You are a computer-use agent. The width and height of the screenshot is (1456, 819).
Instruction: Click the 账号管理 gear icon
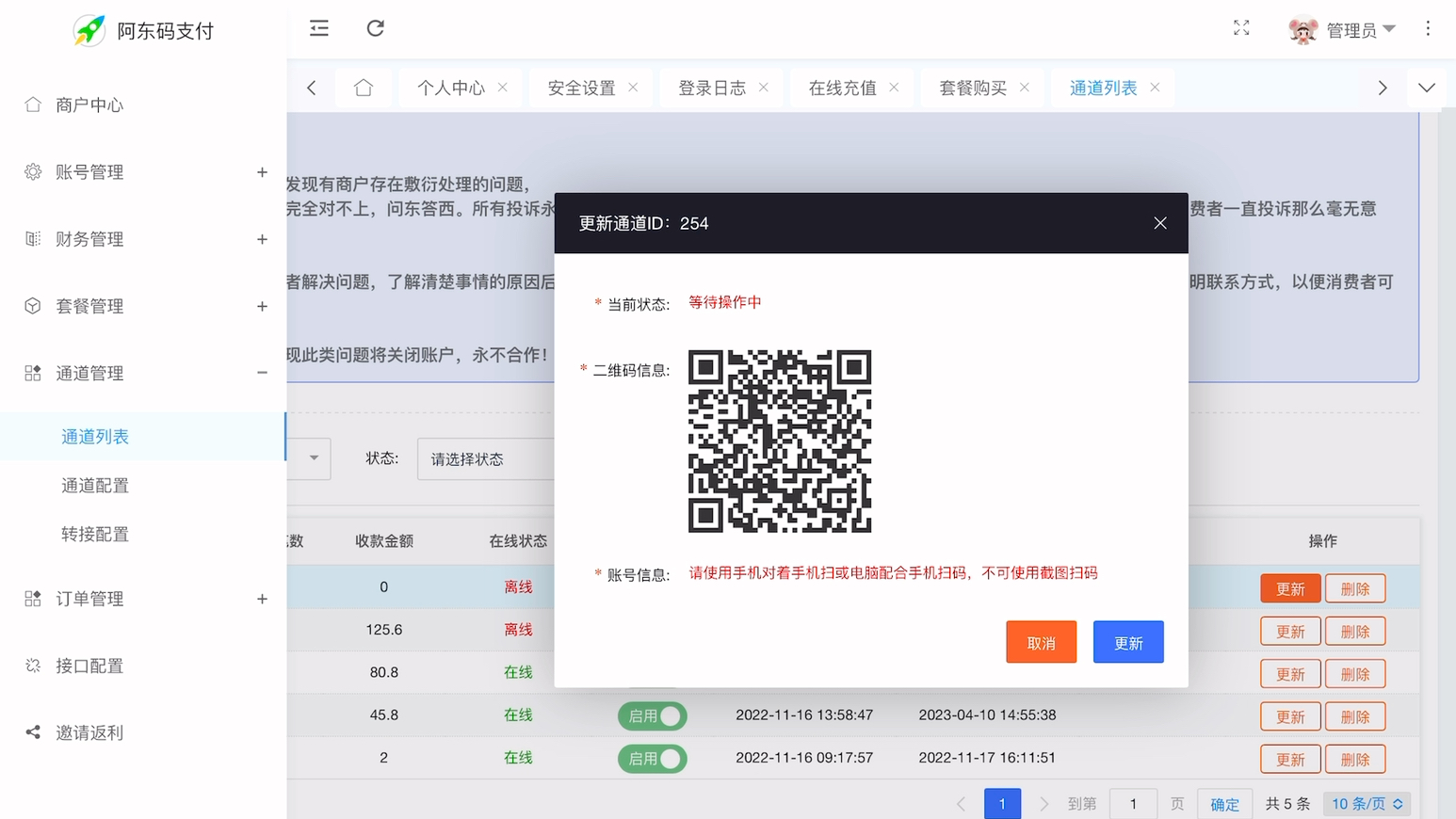[33, 171]
